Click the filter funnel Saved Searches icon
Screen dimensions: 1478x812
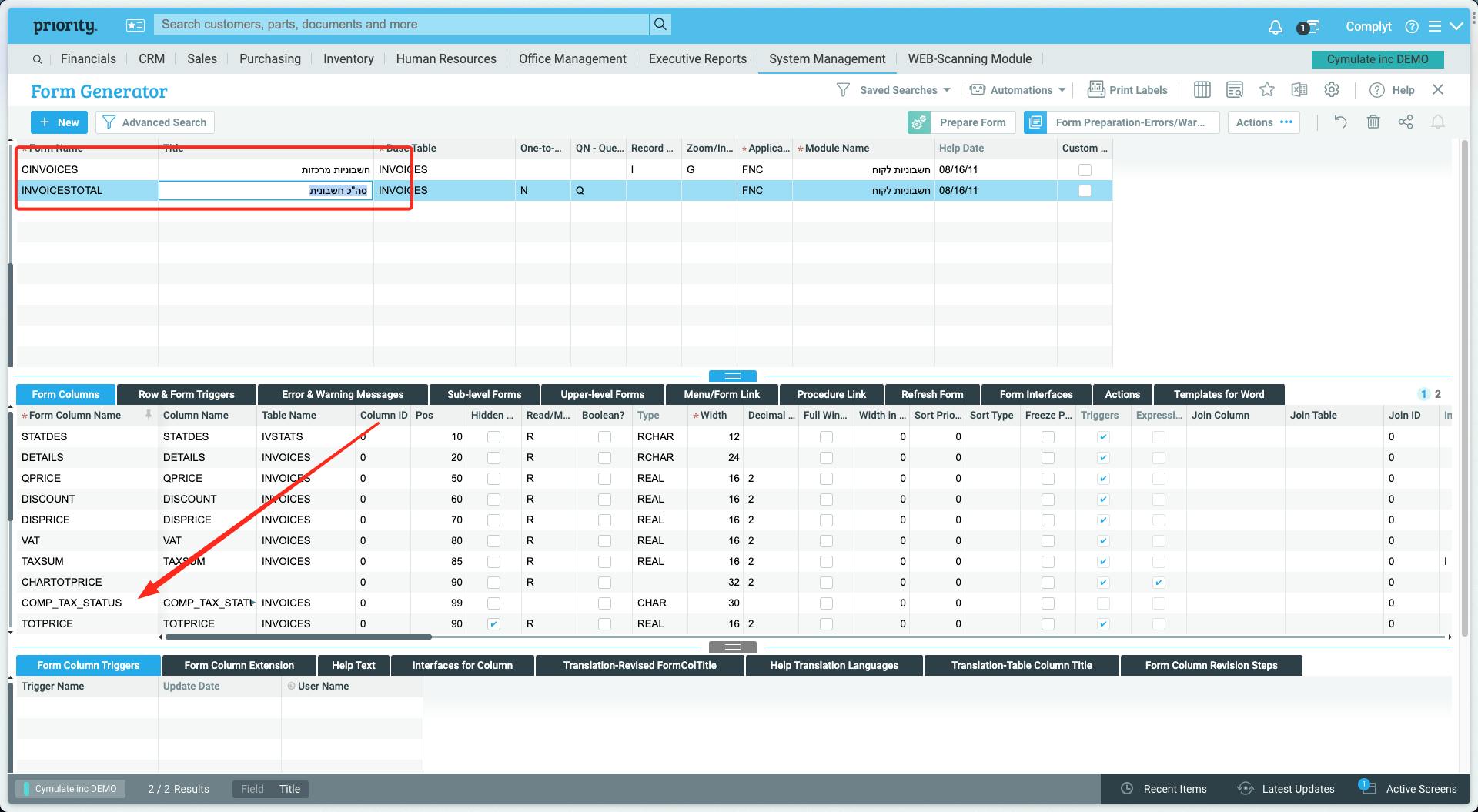pyautogui.click(x=844, y=90)
